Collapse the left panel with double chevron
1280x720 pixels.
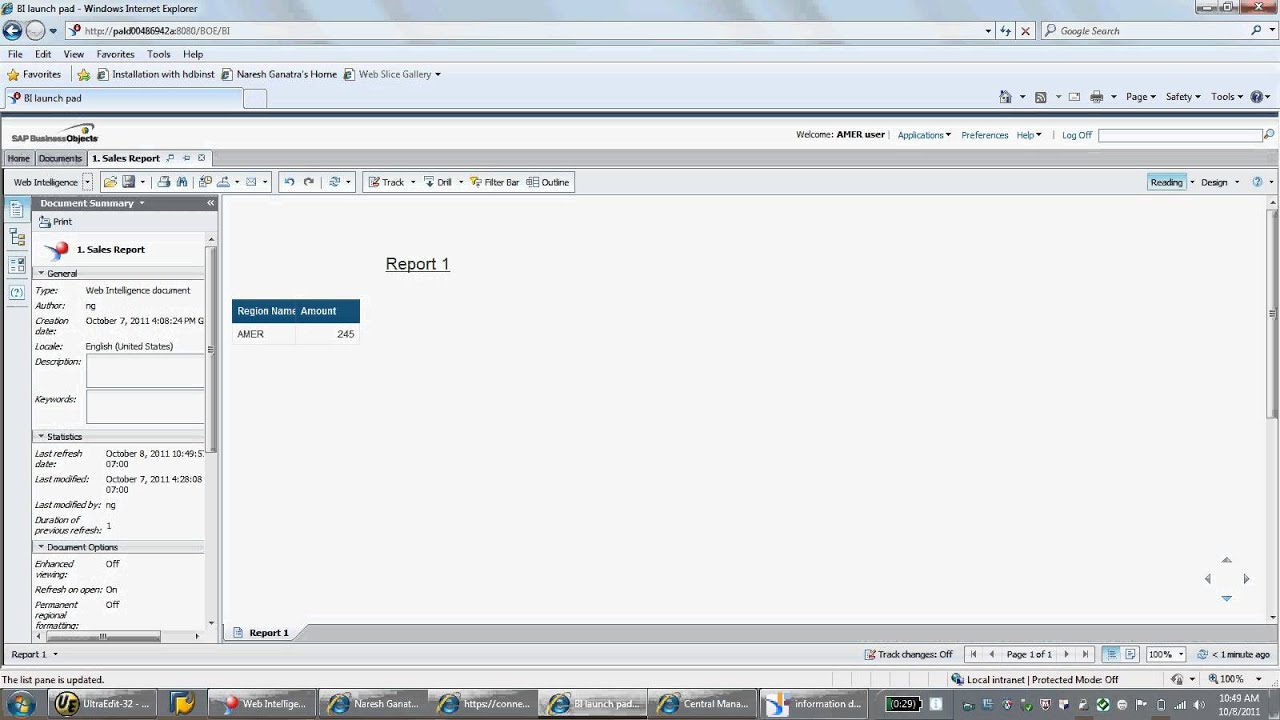tap(211, 203)
